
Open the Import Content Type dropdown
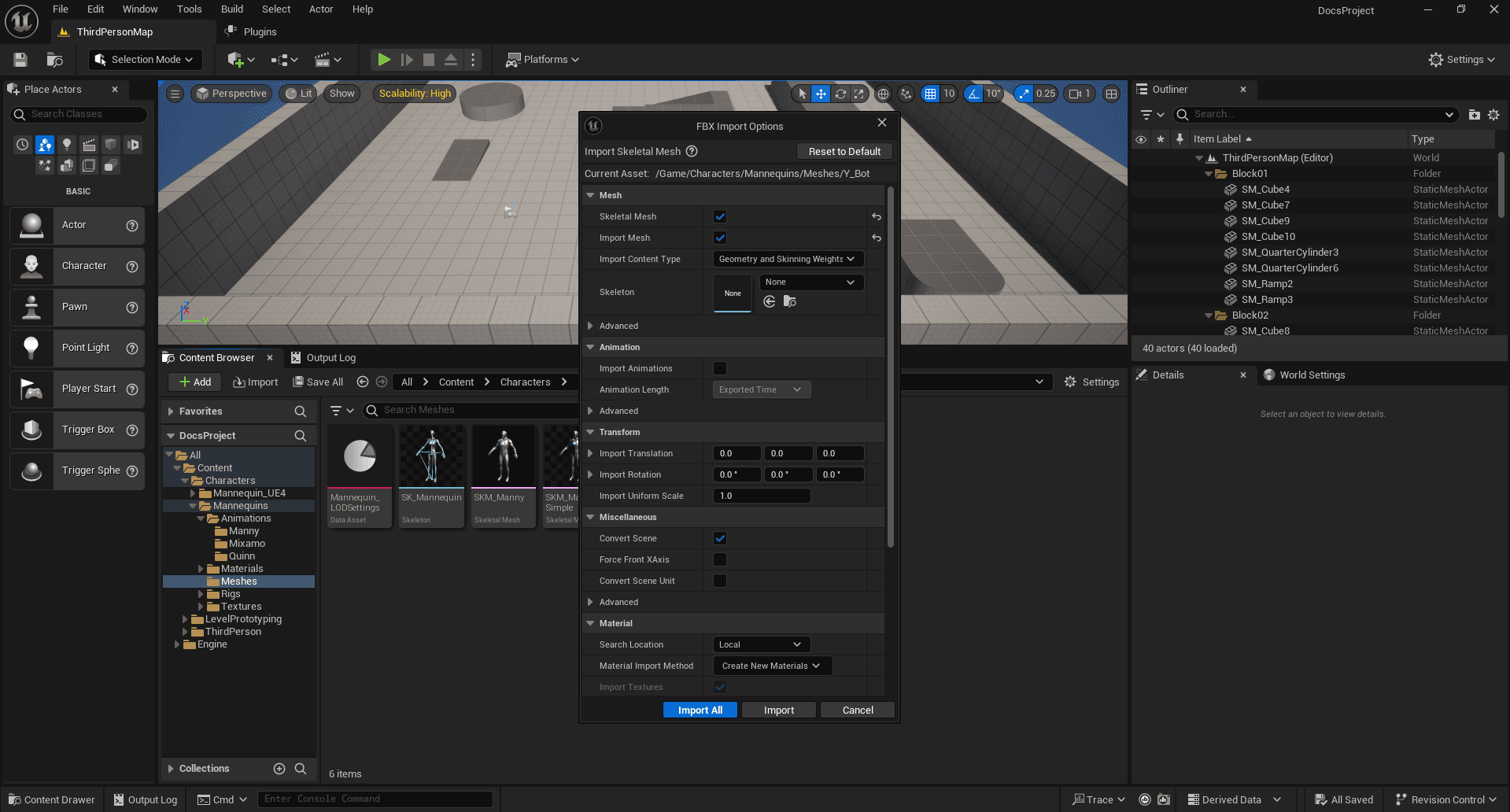[787, 259]
